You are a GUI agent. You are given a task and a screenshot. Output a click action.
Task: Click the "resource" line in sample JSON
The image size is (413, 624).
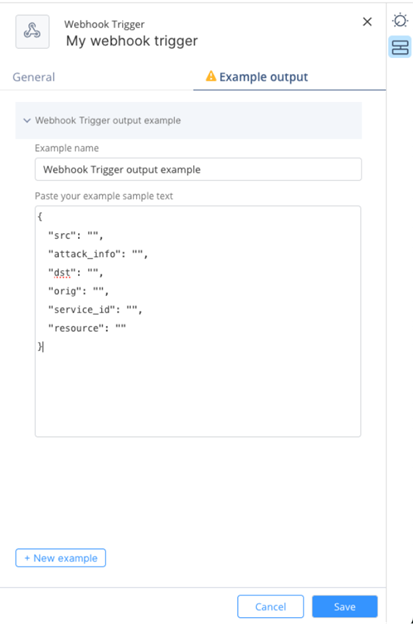point(87,328)
